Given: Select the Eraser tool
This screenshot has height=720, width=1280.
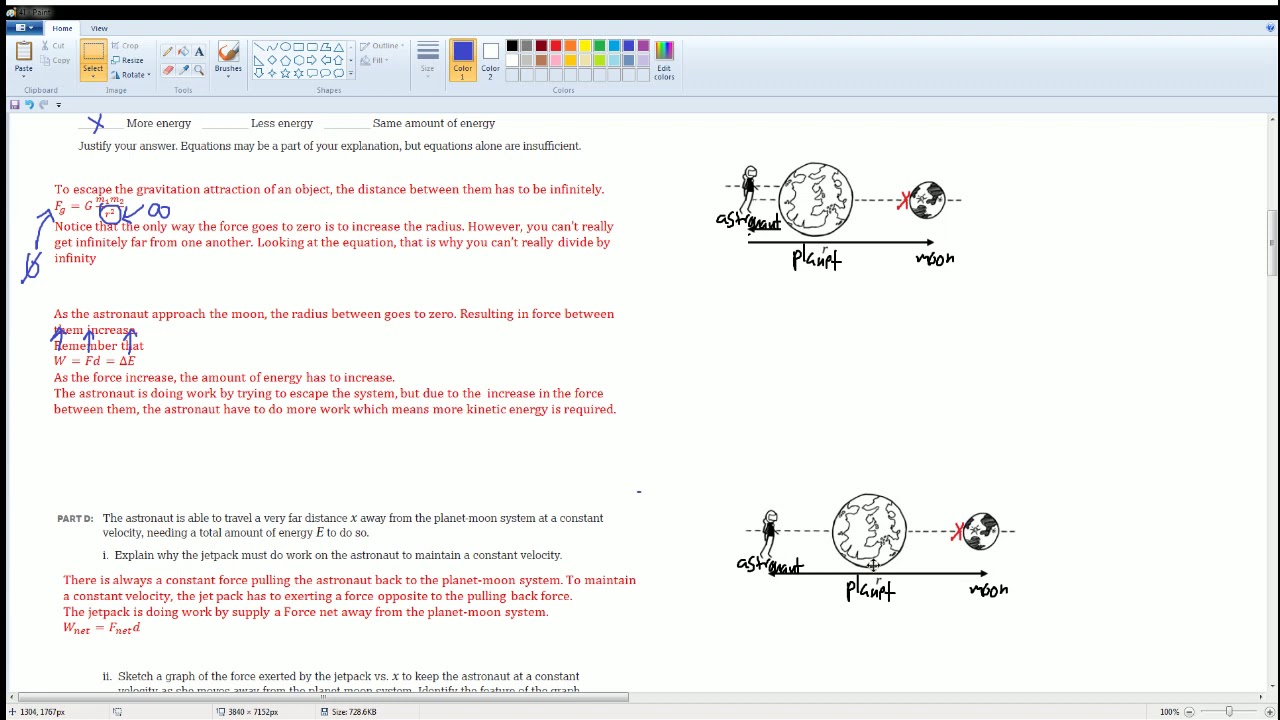Looking at the screenshot, I should click(167, 70).
